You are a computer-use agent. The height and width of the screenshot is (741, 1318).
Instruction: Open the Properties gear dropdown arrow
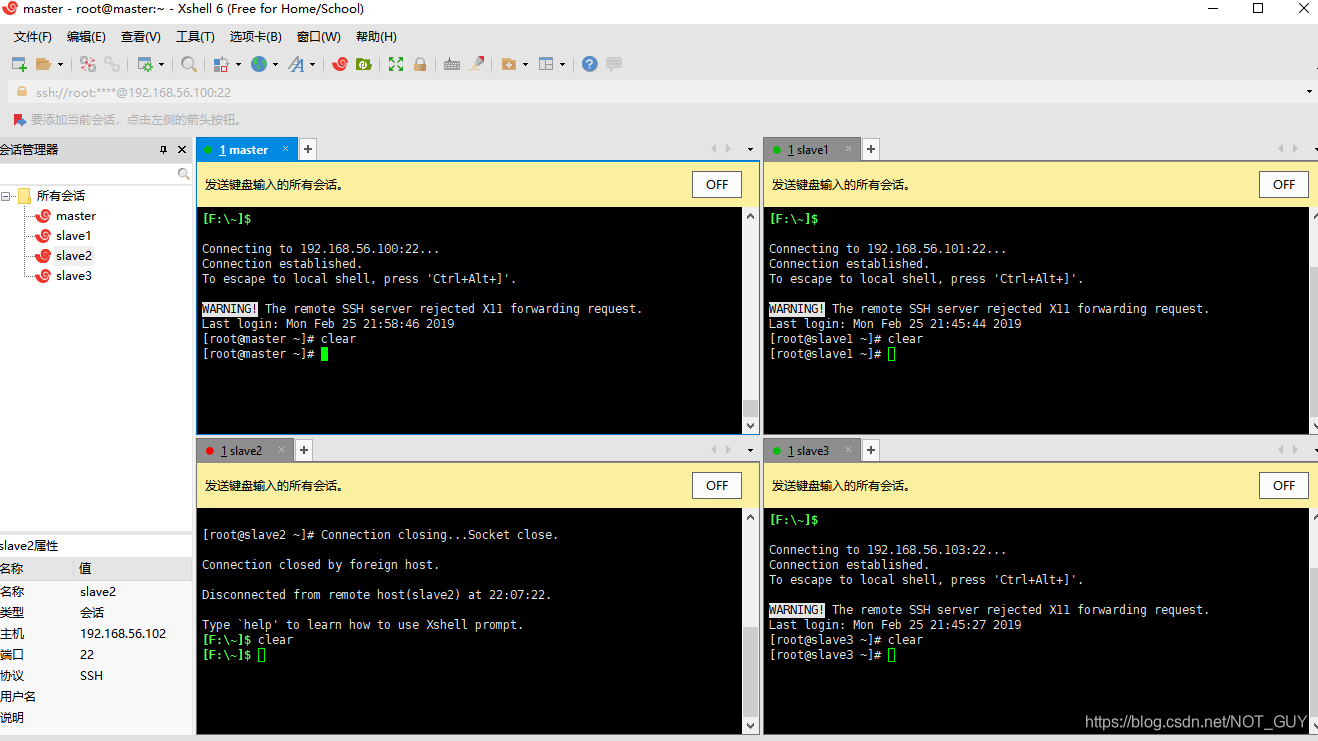(162, 65)
